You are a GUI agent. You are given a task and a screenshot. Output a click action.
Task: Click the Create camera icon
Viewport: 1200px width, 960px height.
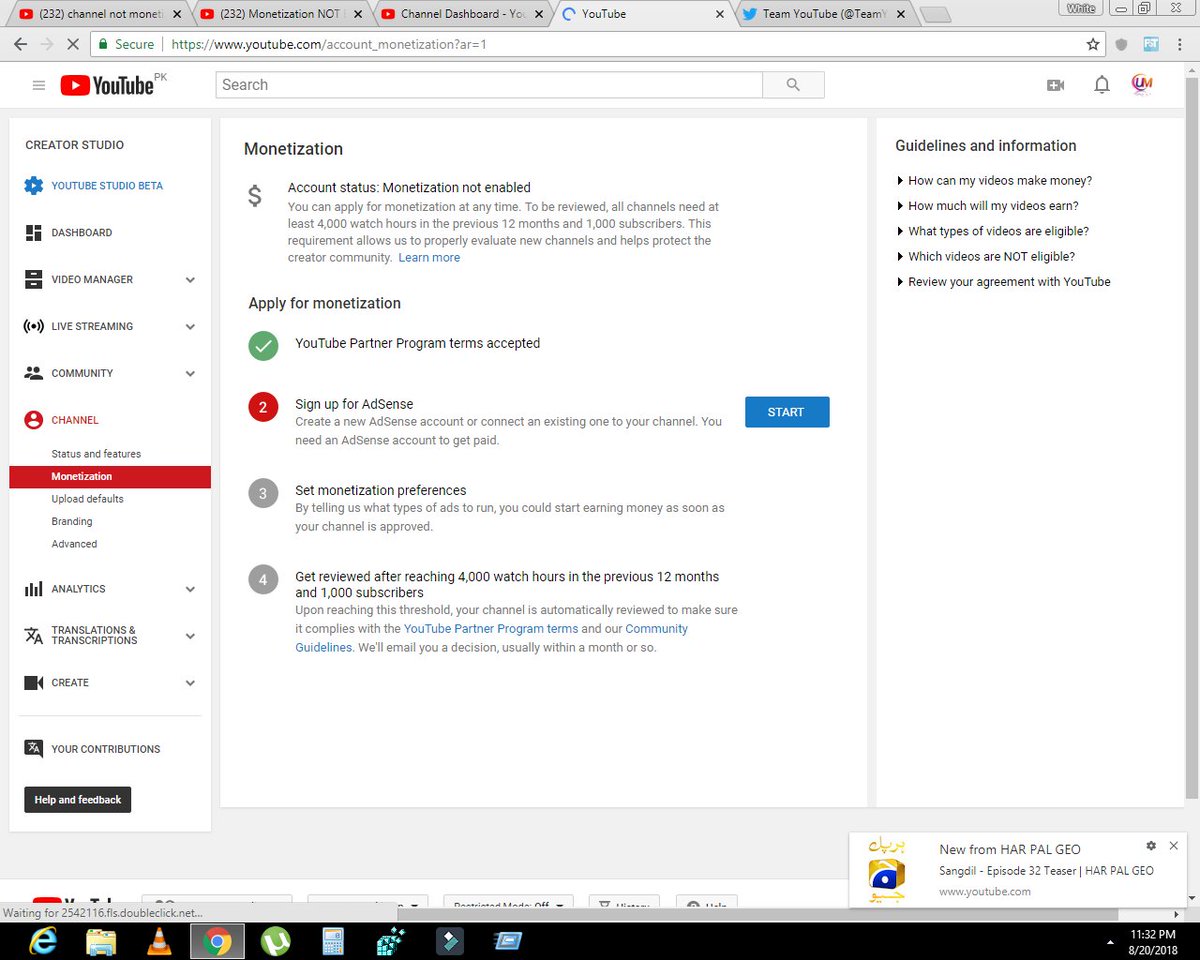pyautogui.click(x=33, y=683)
